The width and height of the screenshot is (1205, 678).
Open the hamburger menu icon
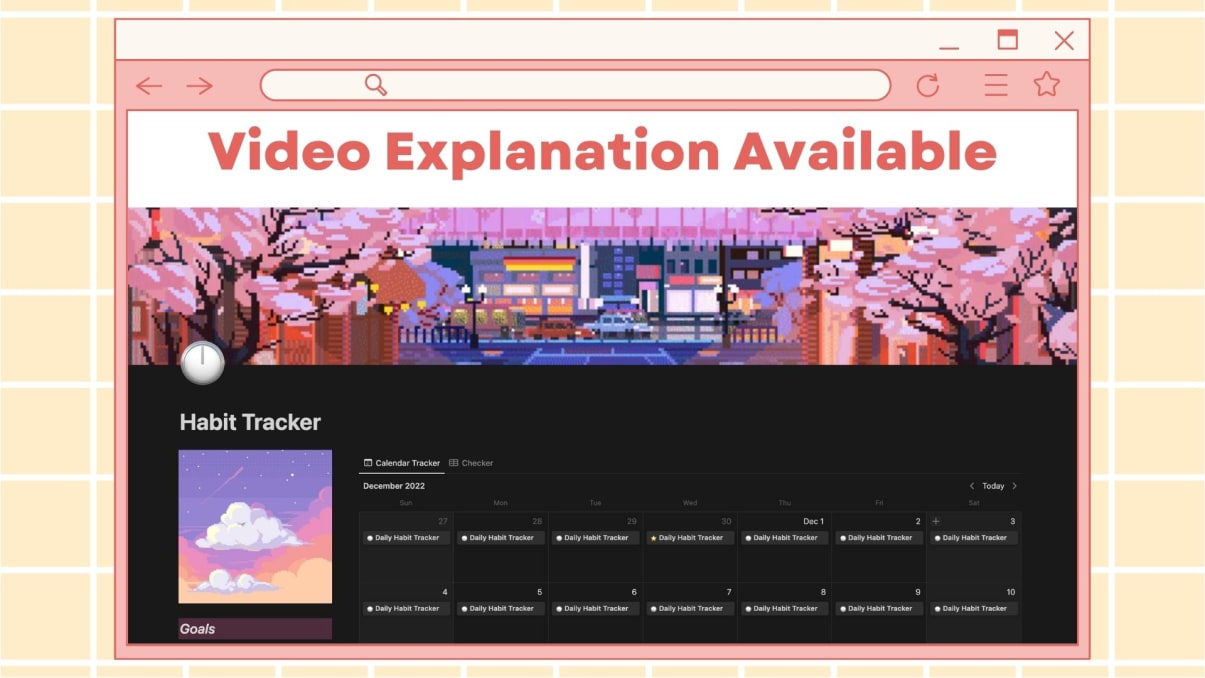(996, 85)
